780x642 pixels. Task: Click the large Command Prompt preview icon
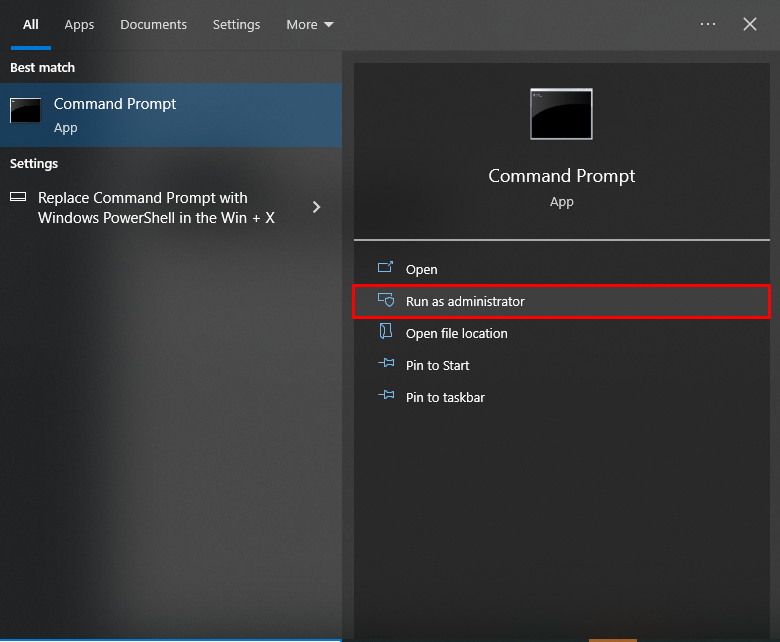(x=561, y=114)
